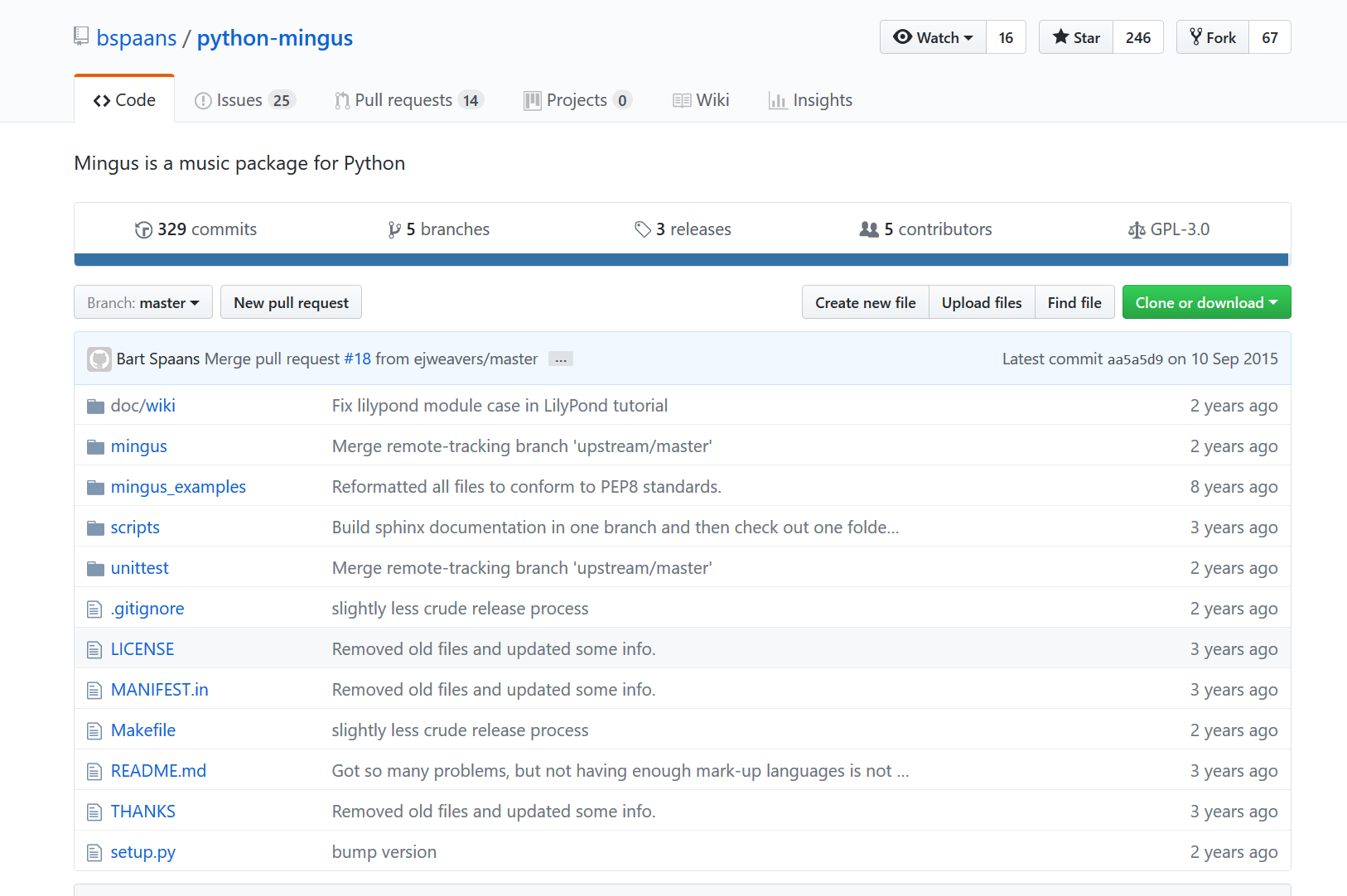Open the unittest folder
The width and height of the screenshot is (1347, 896).
coord(140,568)
